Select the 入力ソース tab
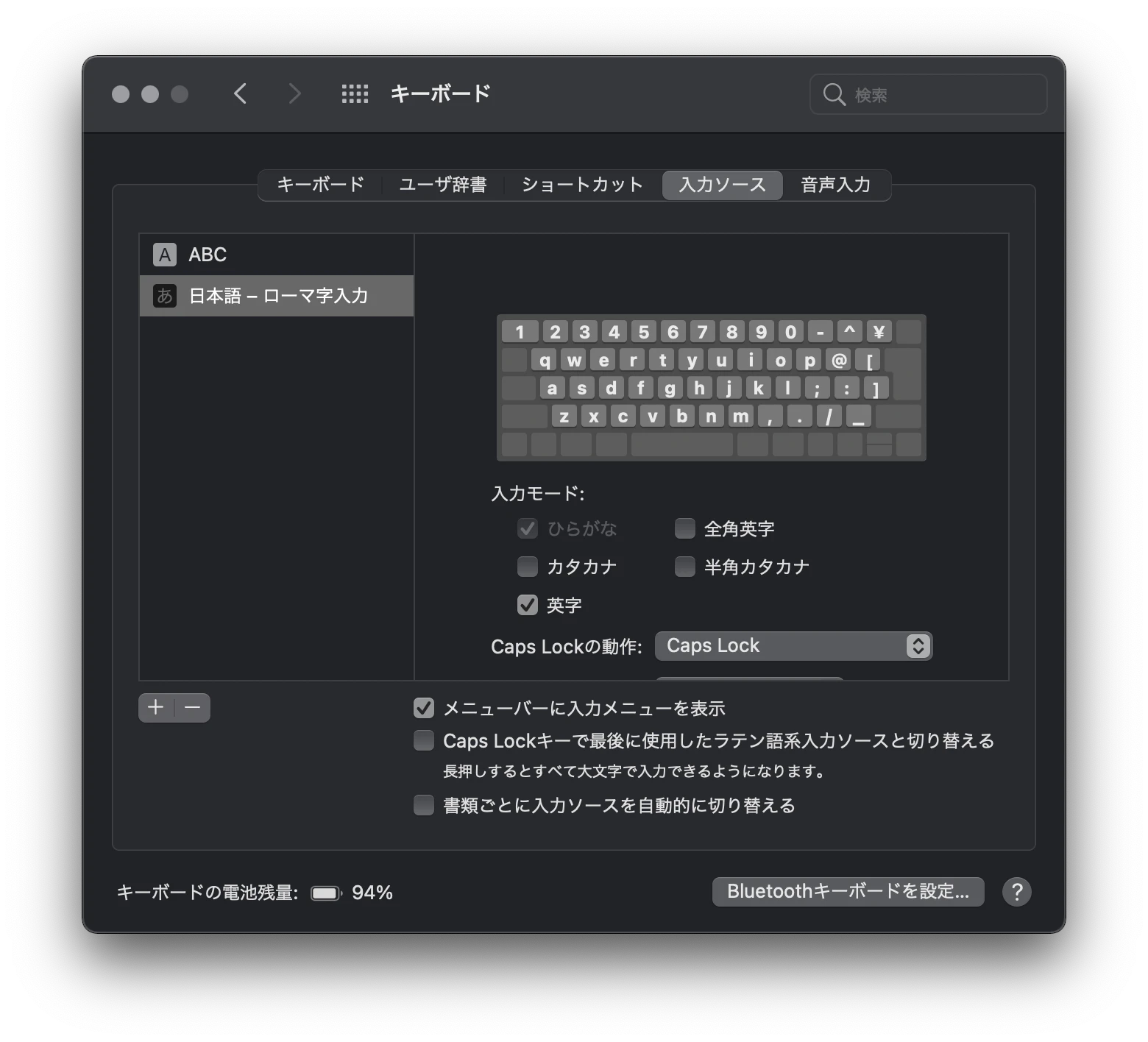This screenshot has width=1148, height=1042. tap(722, 185)
